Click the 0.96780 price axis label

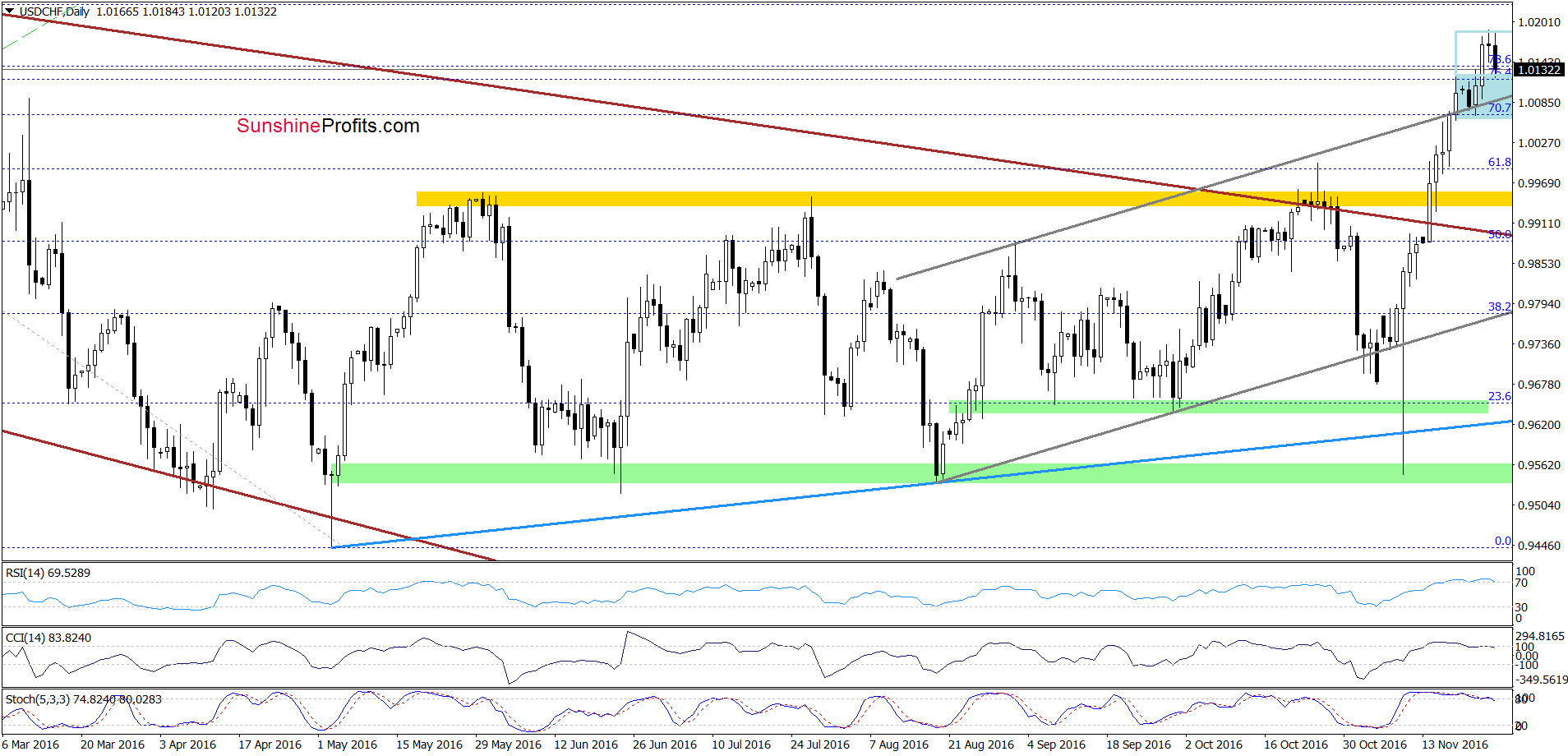coord(1539,385)
